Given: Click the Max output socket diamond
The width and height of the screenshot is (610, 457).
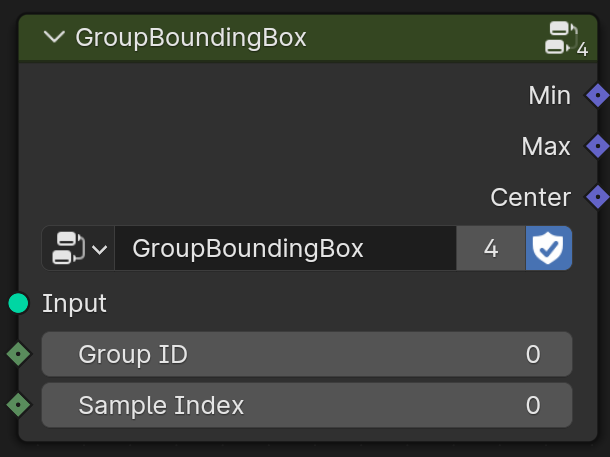Looking at the screenshot, I should (597, 146).
